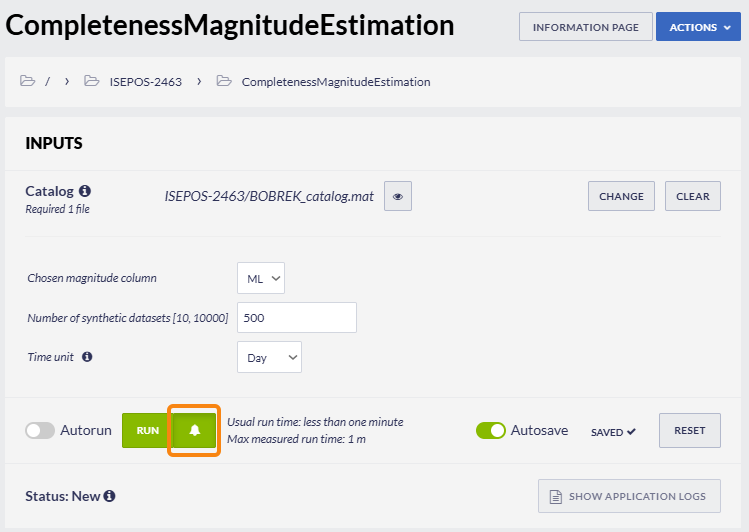Open the INFORMATION PAGE
Viewport: 749px width, 532px height.
pos(586,27)
